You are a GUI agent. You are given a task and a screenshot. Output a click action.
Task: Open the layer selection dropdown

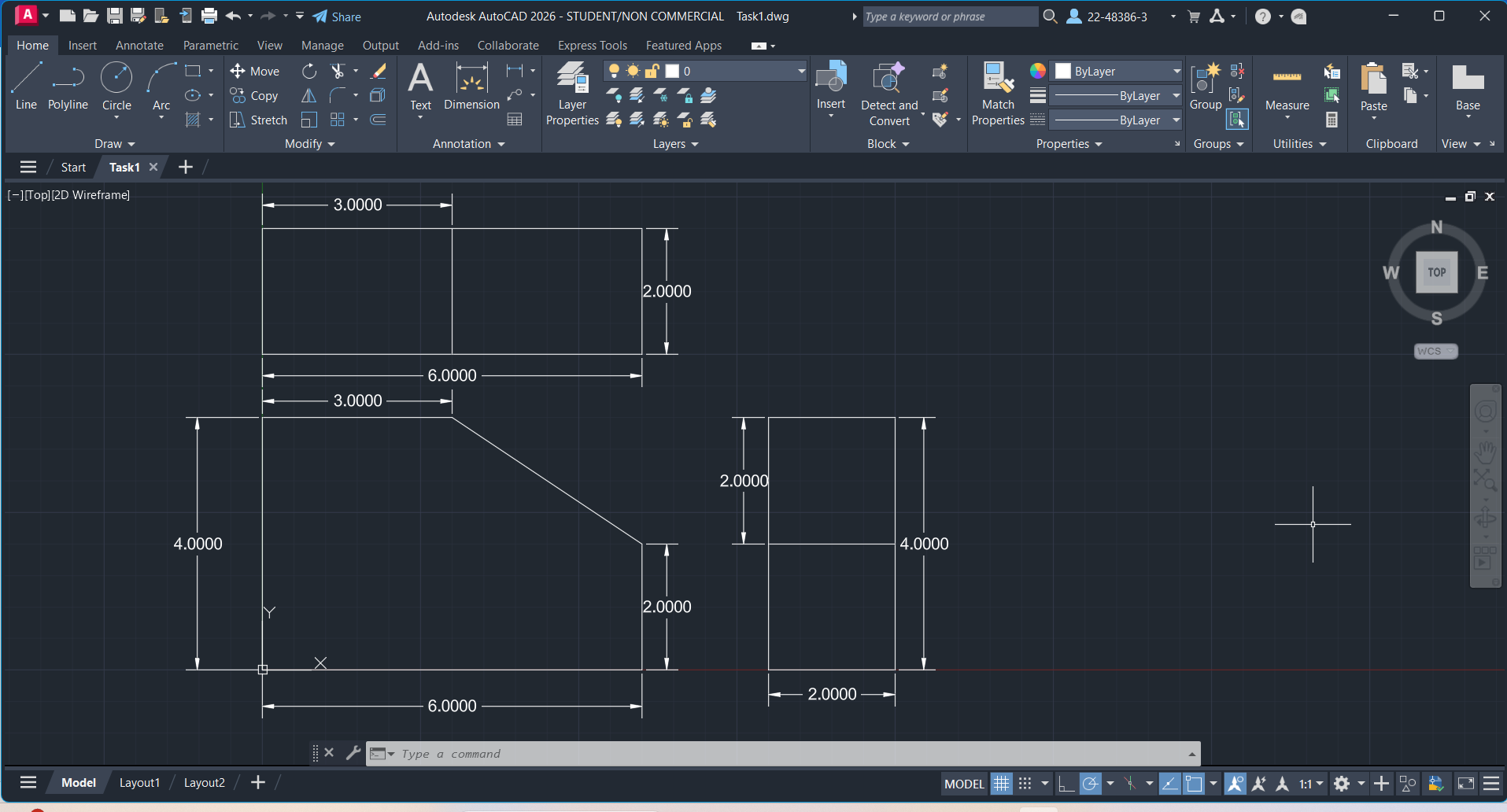pyautogui.click(x=800, y=72)
